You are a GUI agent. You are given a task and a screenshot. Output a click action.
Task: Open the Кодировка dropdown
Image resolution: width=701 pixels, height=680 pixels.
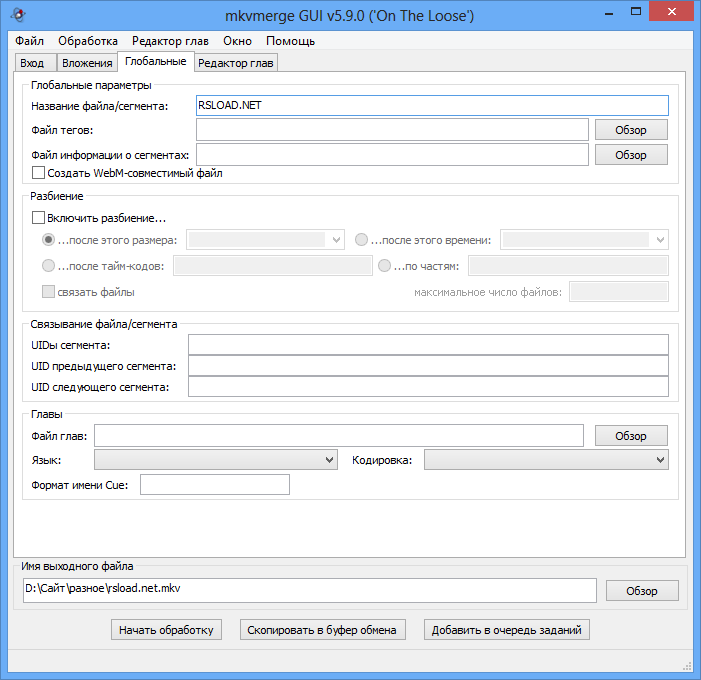pyautogui.click(x=546, y=460)
